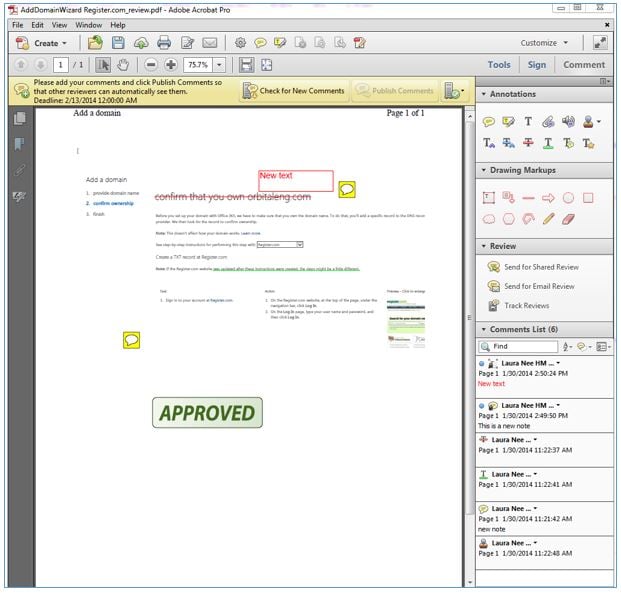Image resolution: width=621 pixels, height=593 pixels.
Task: Select the Sticky Note annotation tool
Action: [x=490, y=121]
